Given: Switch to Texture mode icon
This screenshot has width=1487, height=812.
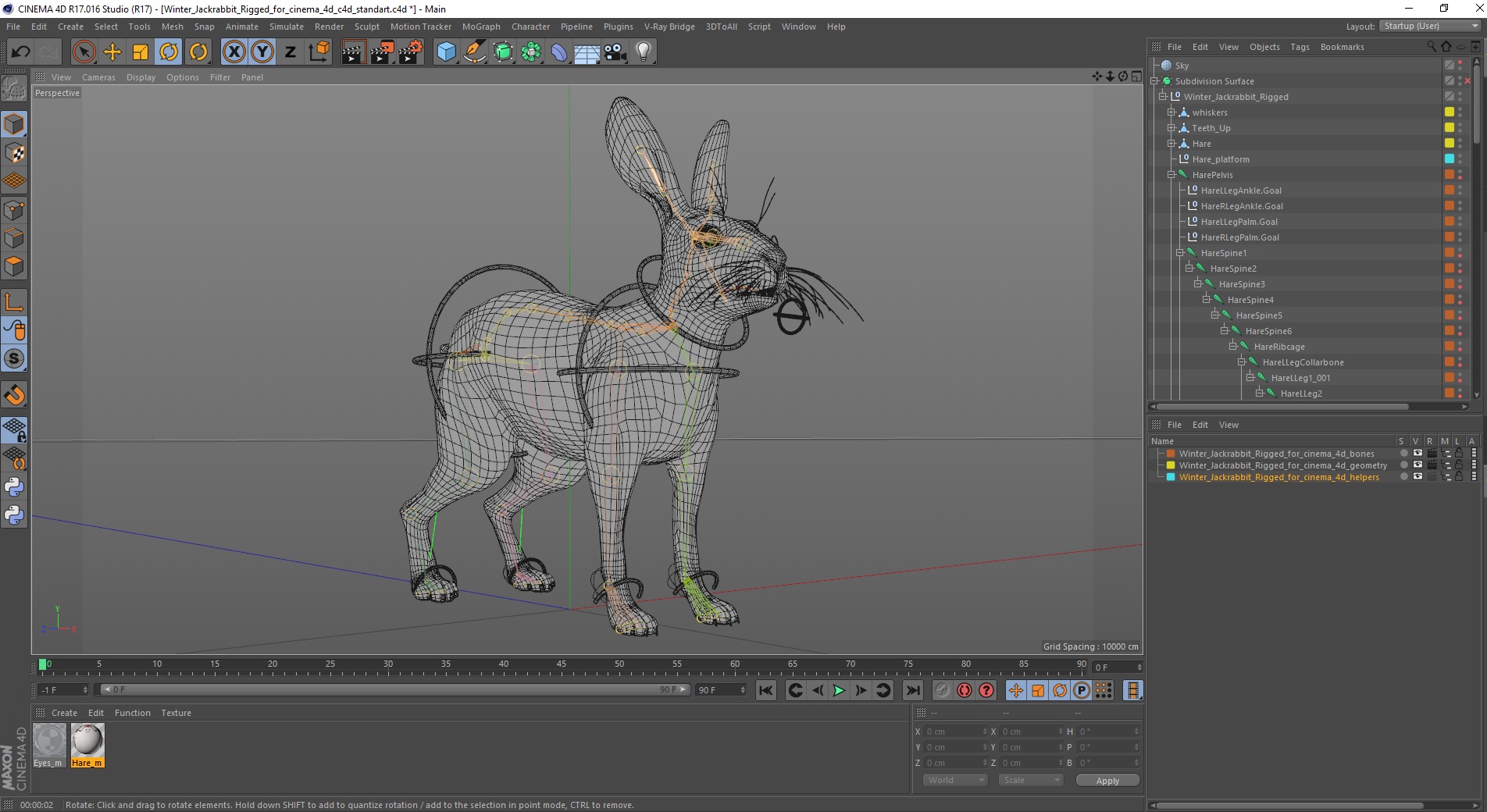Looking at the screenshot, I should [x=14, y=153].
